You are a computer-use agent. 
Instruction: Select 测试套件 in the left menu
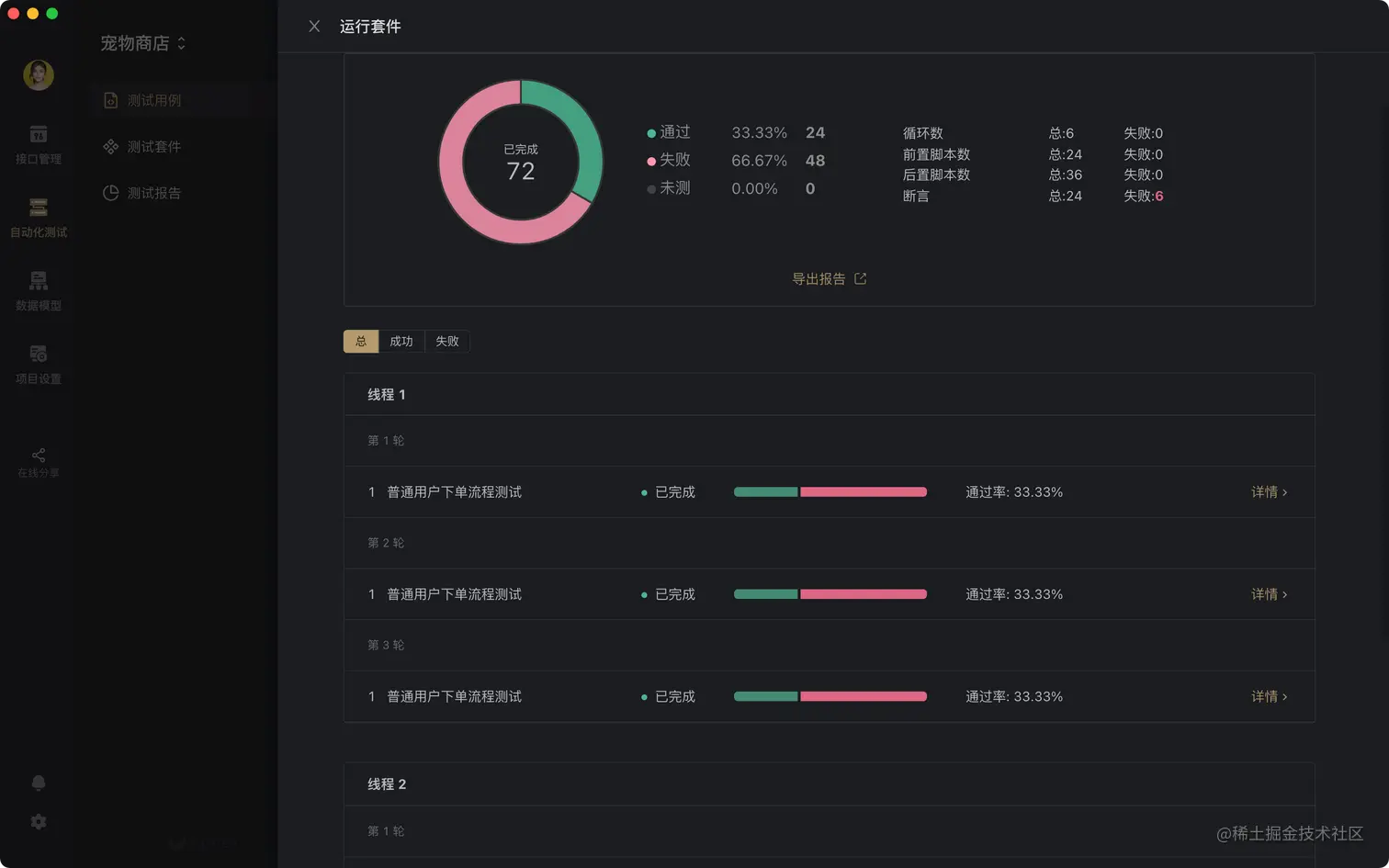(152, 146)
